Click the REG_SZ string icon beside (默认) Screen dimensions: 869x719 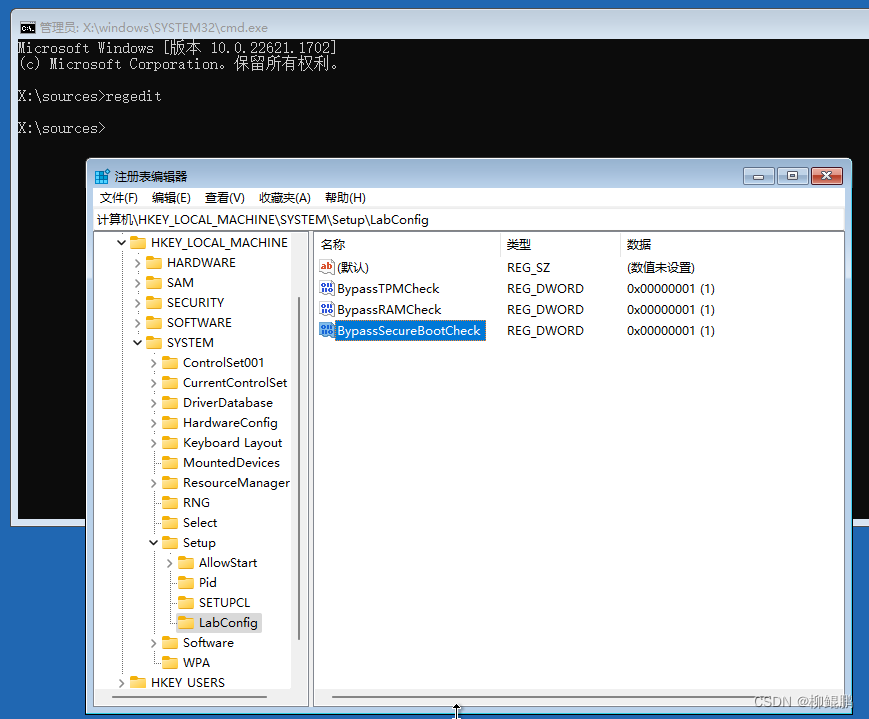click(325, 267)
